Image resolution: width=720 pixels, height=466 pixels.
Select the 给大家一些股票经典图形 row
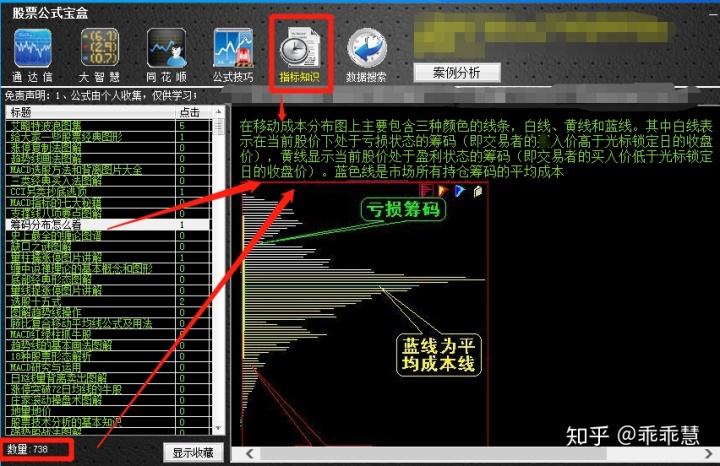(x=108, y=136)
